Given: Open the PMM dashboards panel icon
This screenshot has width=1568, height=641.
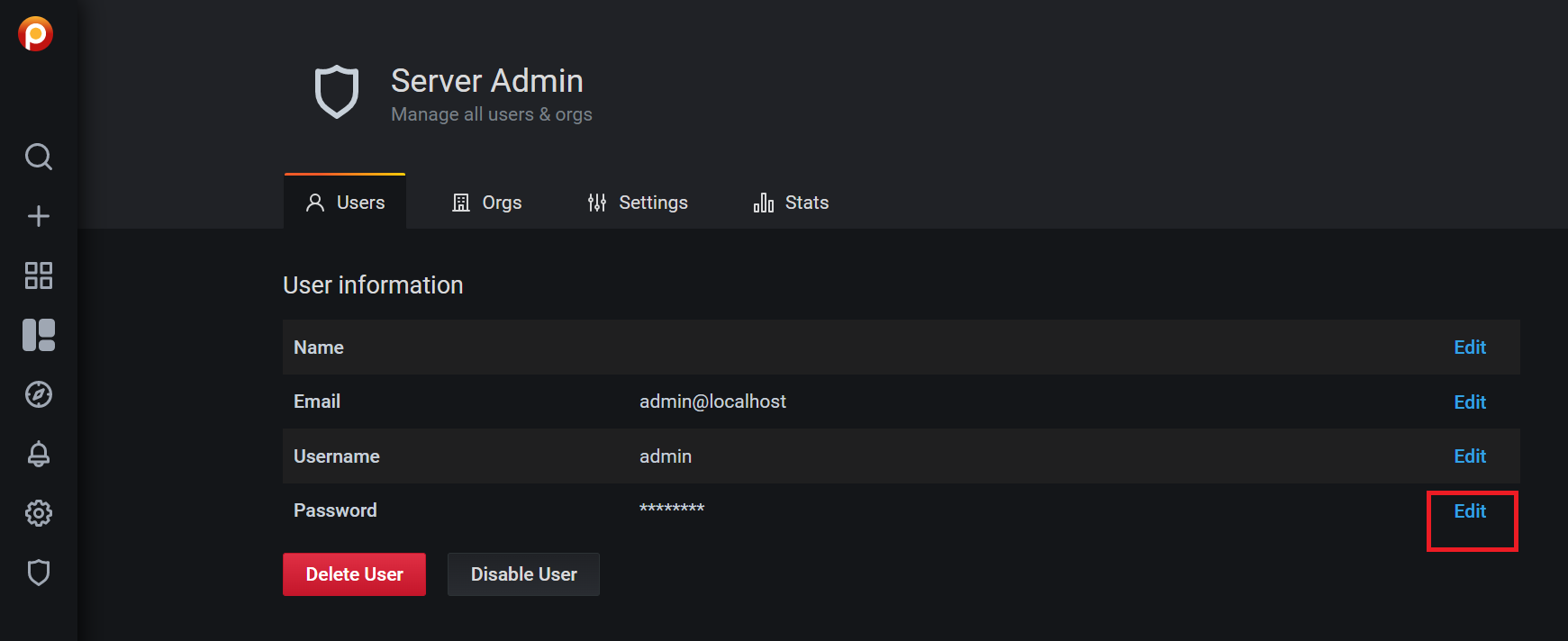Looking at the screenshot, I should 39,335.
